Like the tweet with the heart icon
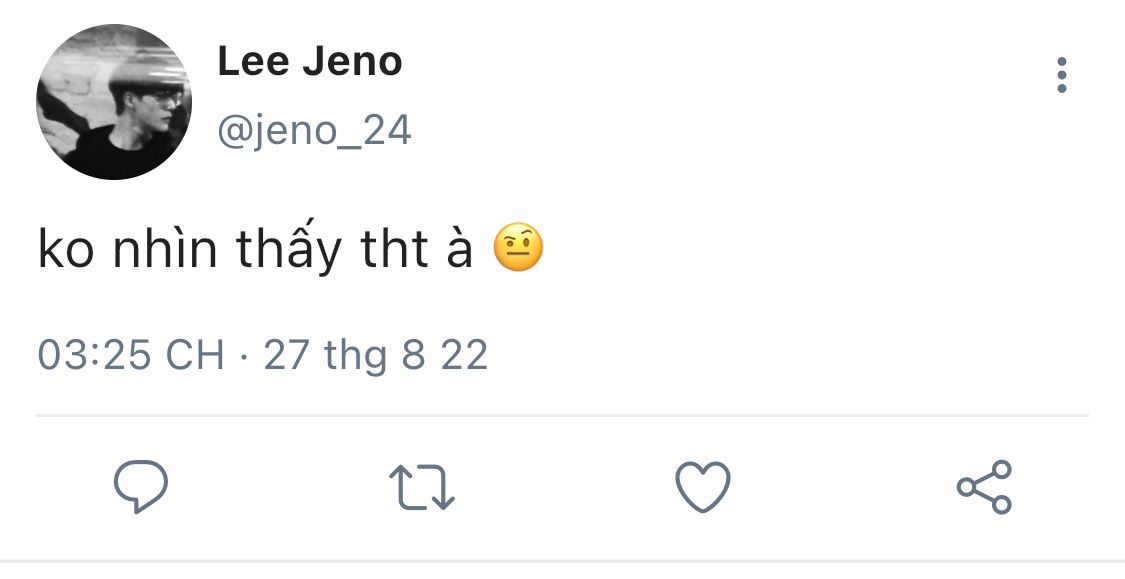 [703, 487]
